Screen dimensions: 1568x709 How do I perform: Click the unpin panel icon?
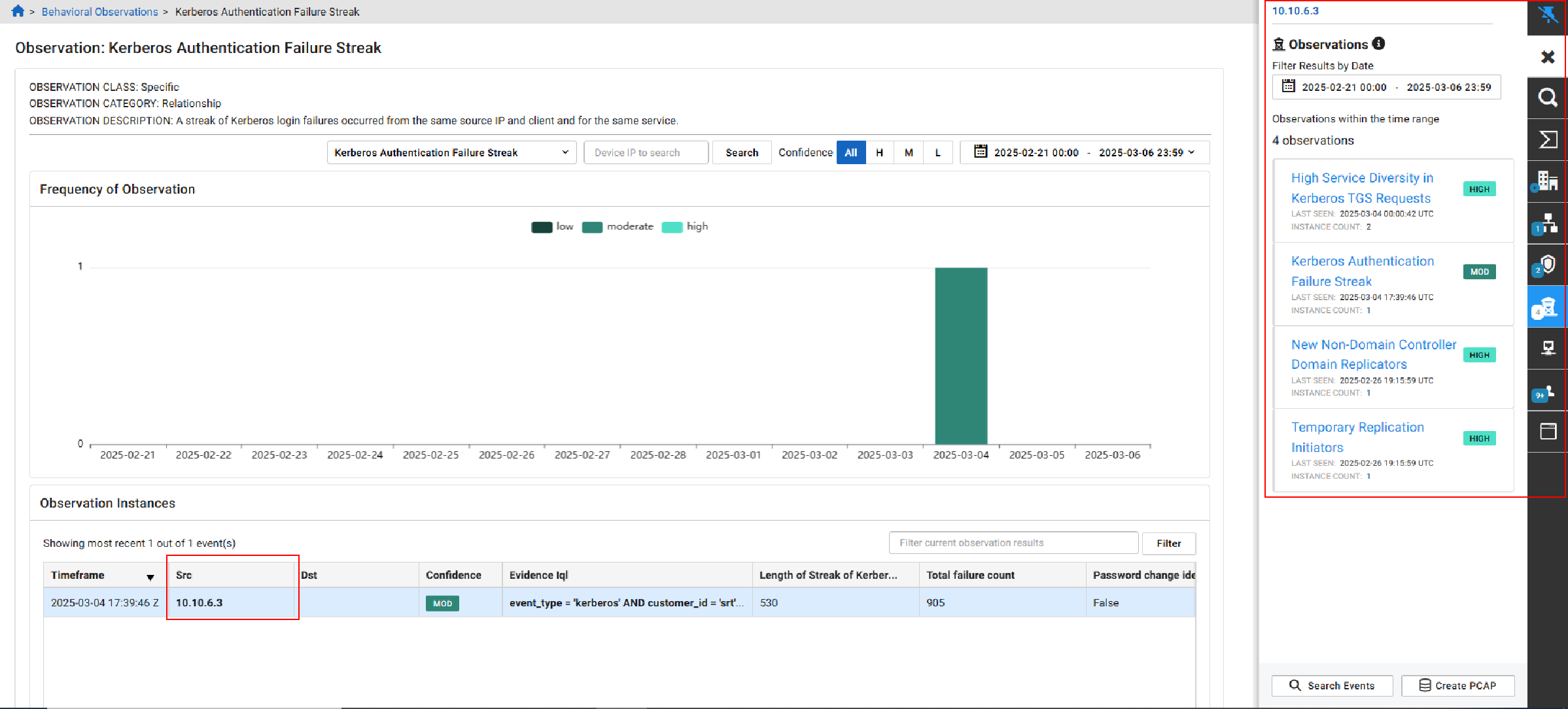point(1548,14)
